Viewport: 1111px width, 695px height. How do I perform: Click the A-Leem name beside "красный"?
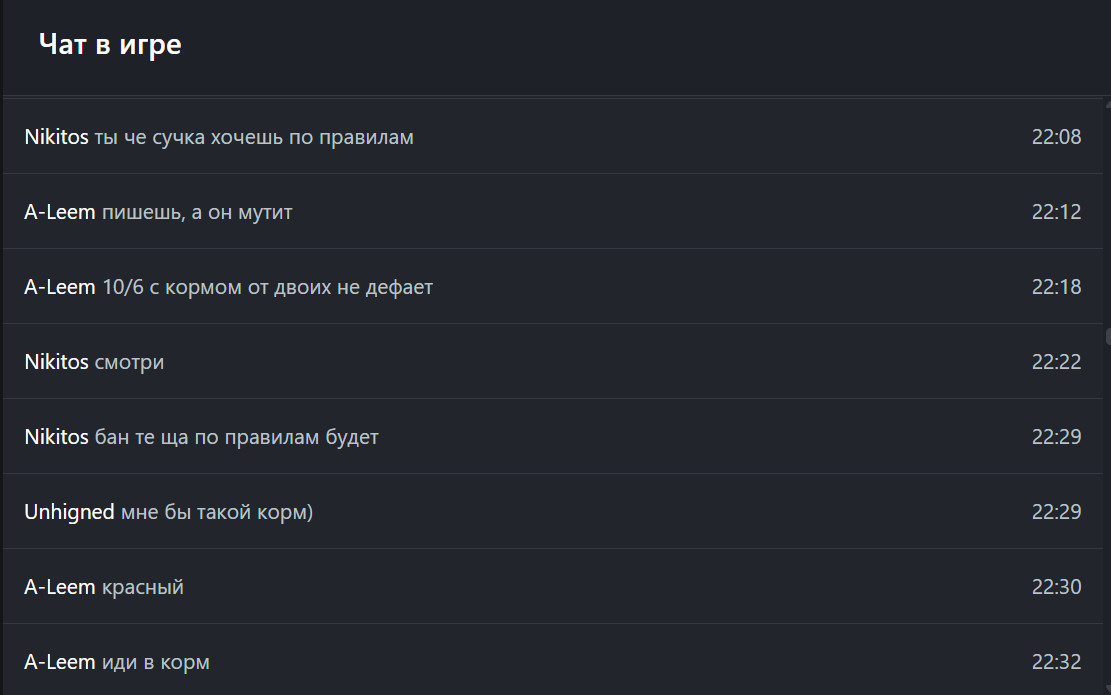point(60,587)
